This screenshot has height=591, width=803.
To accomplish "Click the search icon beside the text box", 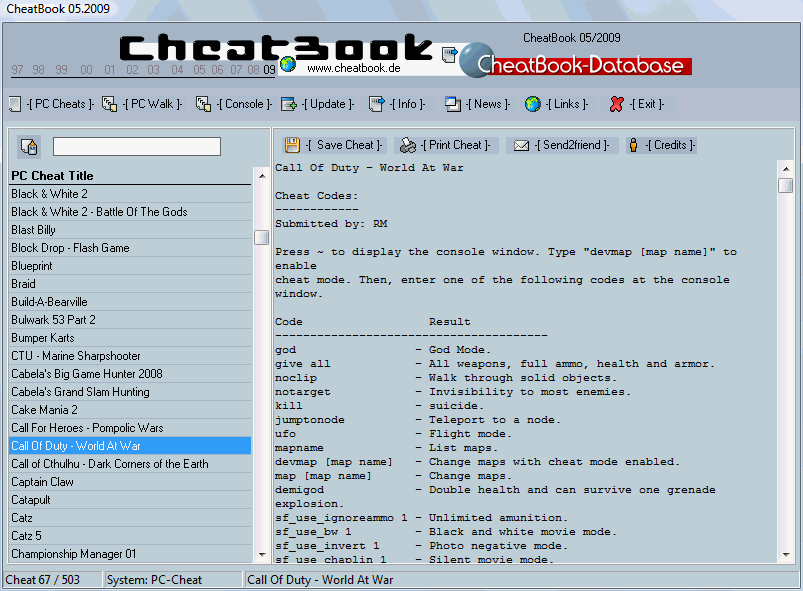I will click(x=29, y=146).
